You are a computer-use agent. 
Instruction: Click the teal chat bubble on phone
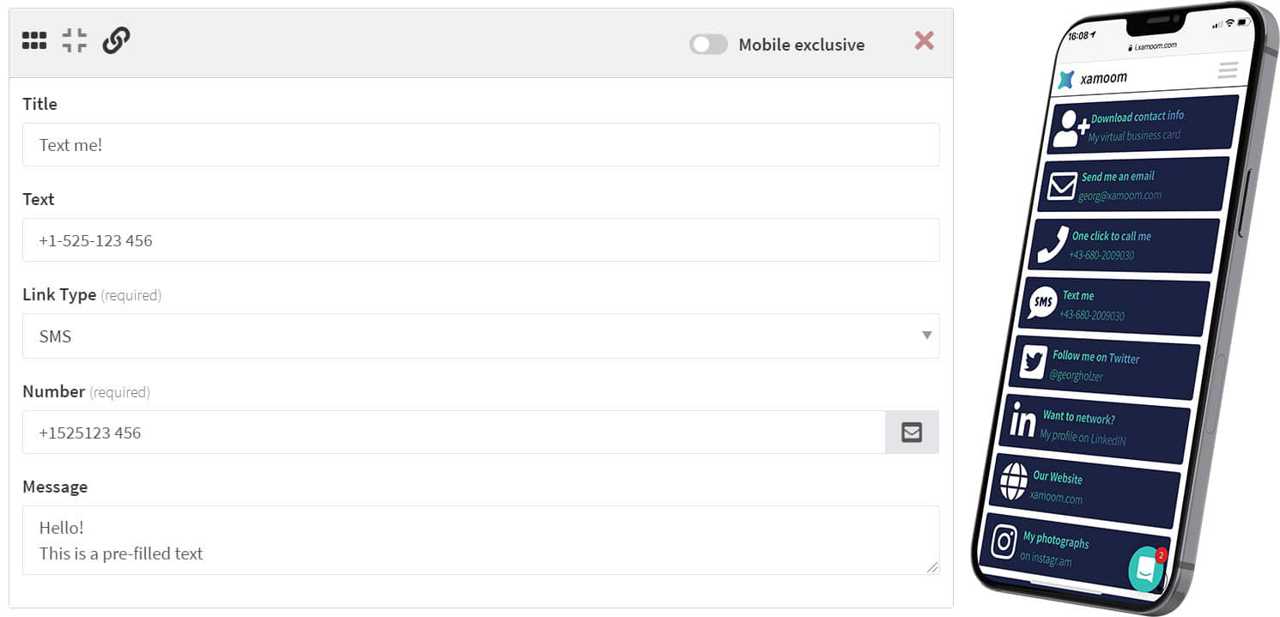1146,568
